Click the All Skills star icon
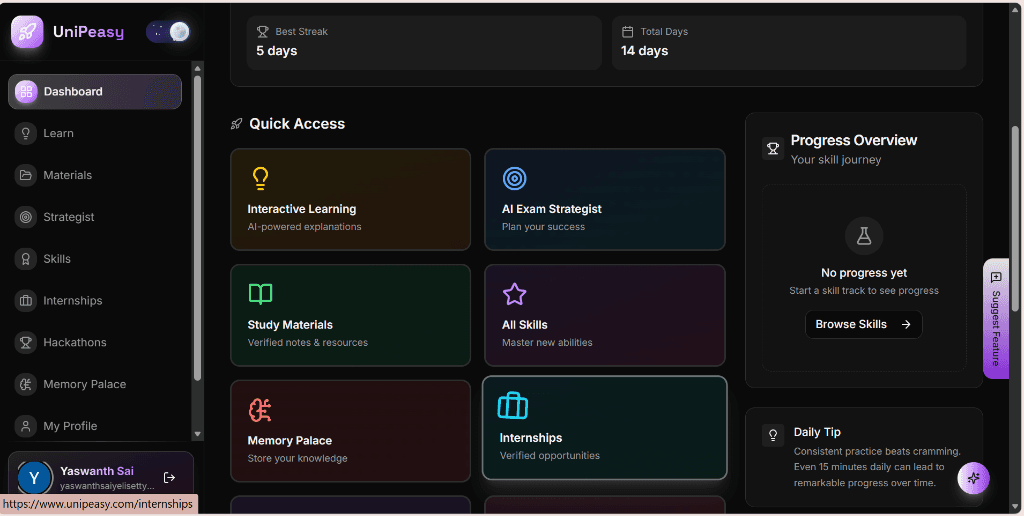 [515, 294]
